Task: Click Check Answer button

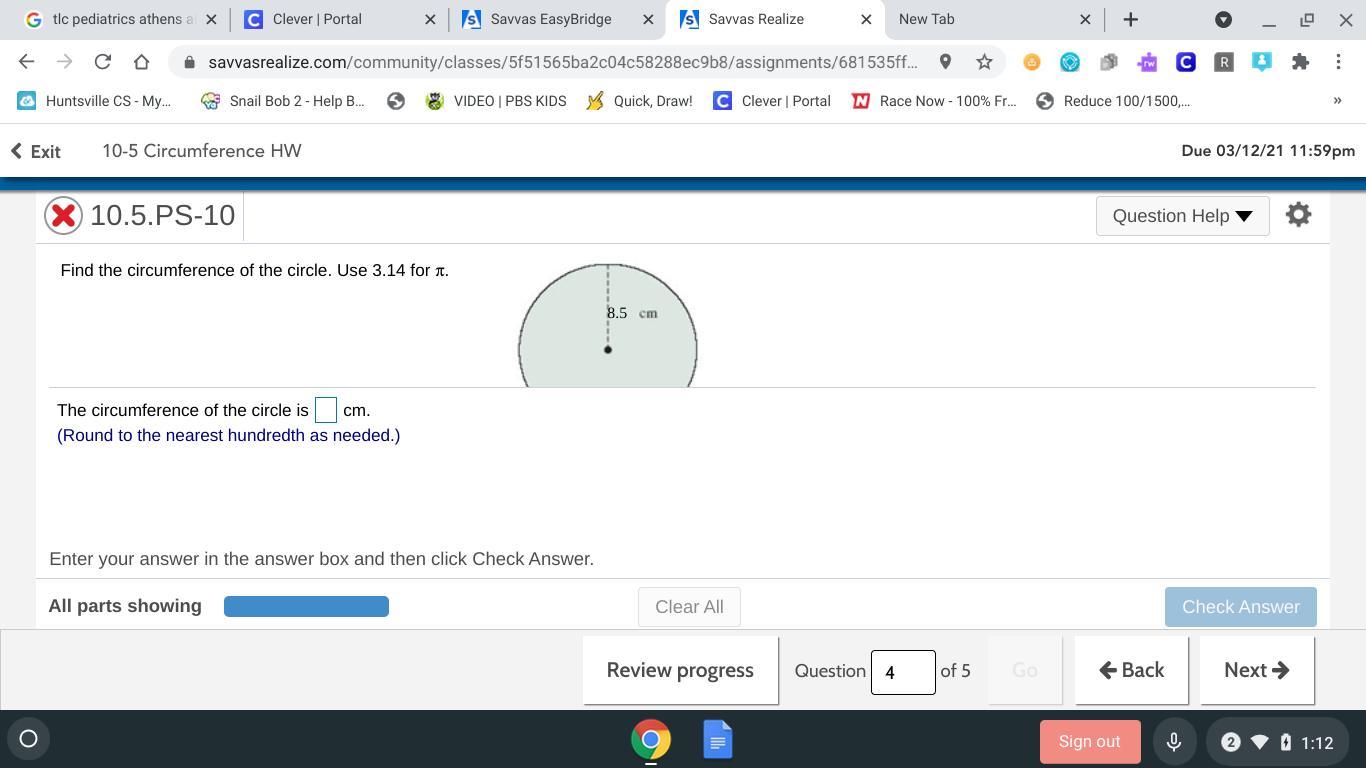Action: click(1240, 607)
